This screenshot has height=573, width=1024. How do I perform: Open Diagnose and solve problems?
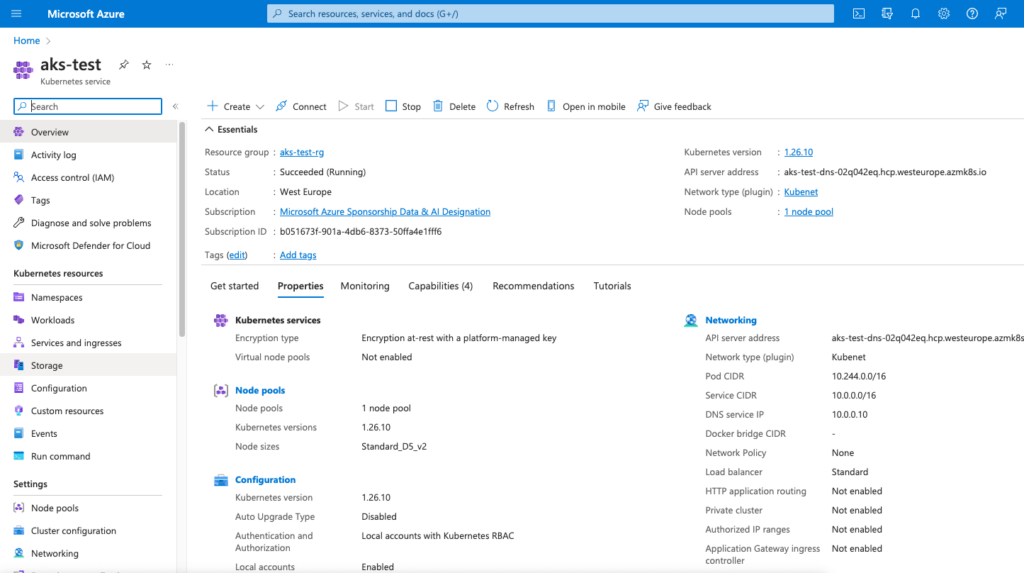click(88, 223)
